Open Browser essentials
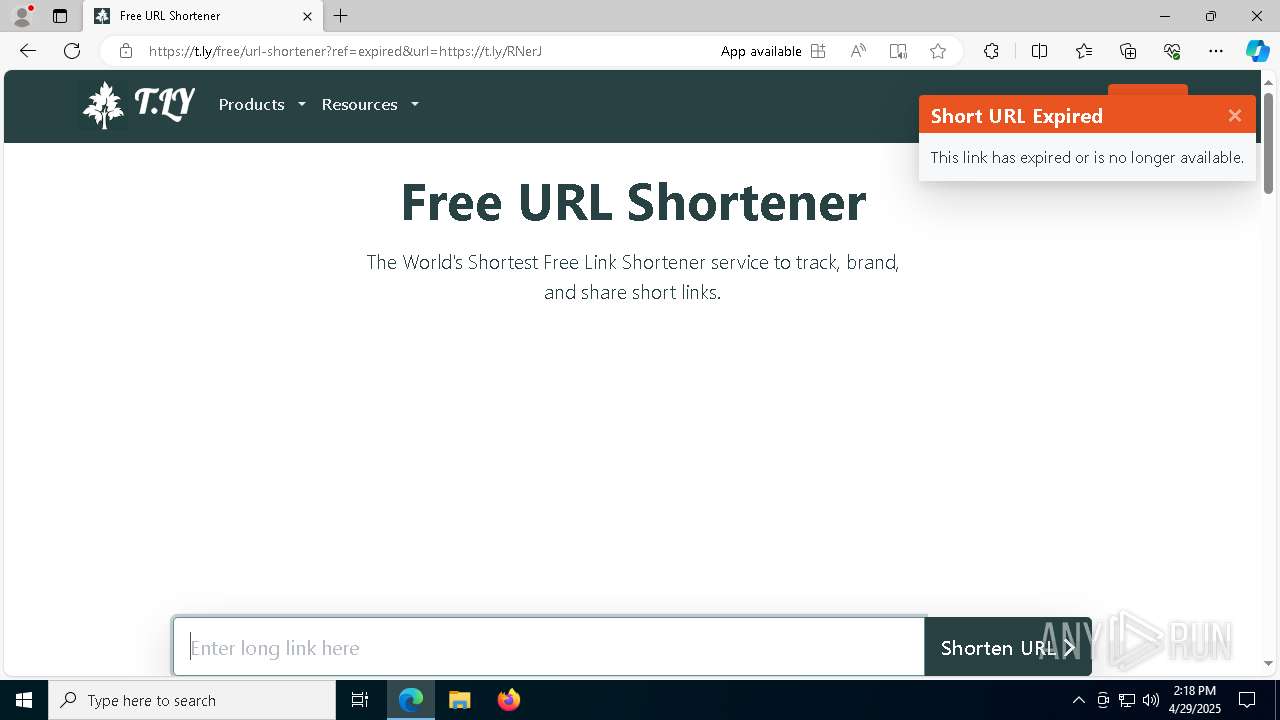 [1172, 51]
